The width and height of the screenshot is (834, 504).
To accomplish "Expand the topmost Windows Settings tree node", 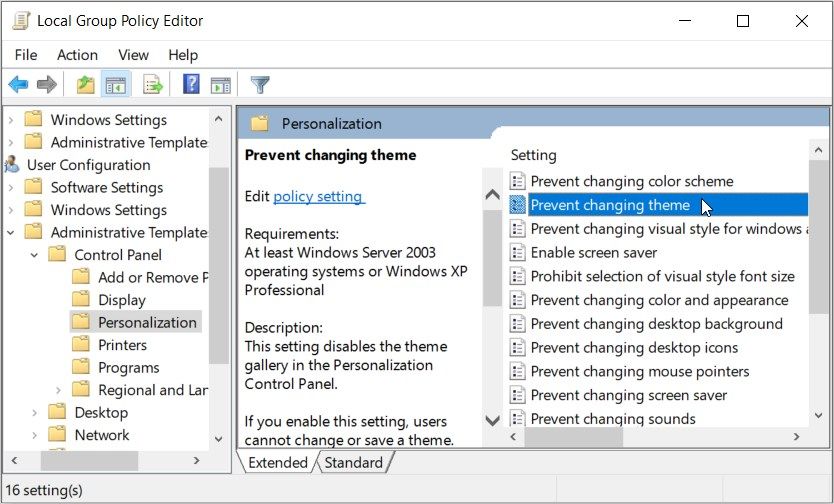I will coord(11,120).
